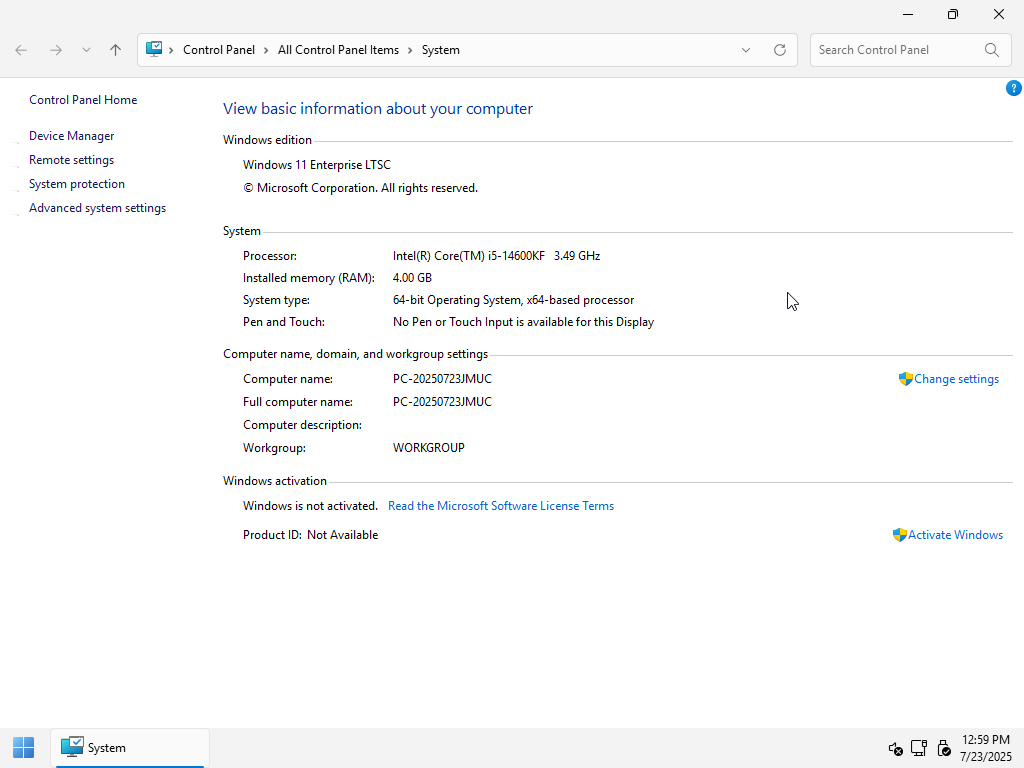
Task: Click Activate Windows link
Action: [x=955, y=535]
